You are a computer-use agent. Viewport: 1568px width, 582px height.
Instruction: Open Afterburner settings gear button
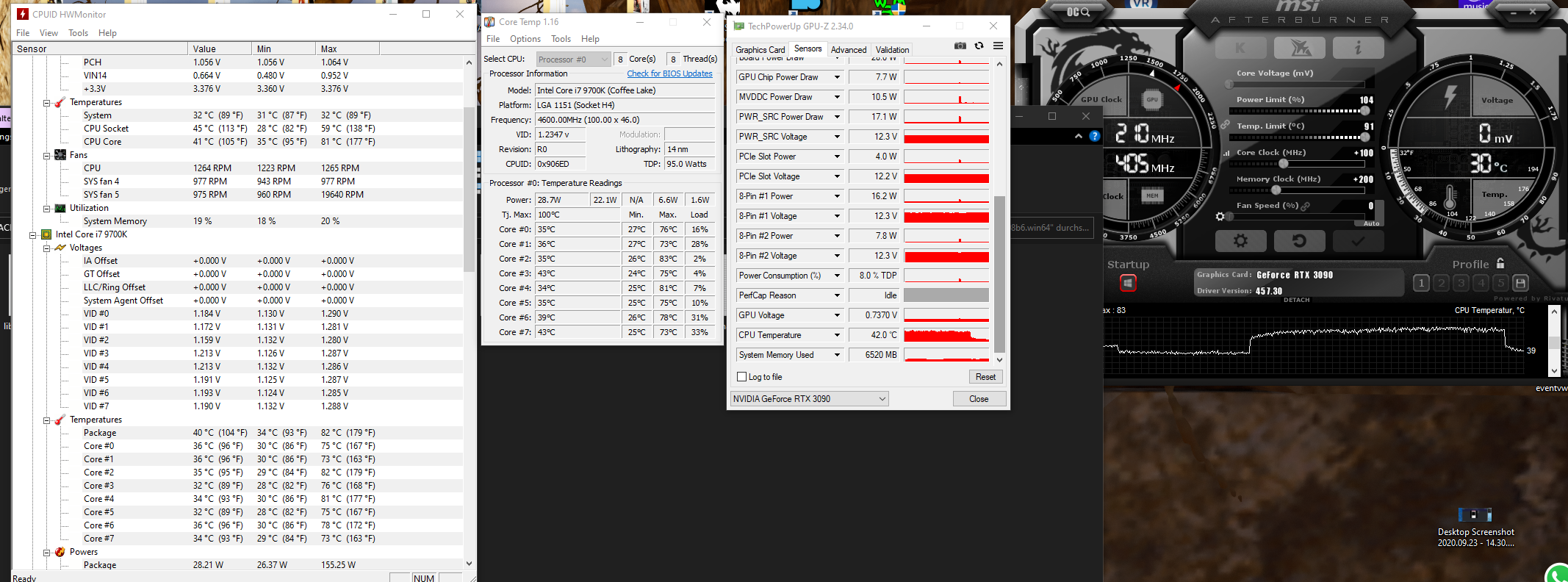tap(1240, 240)
